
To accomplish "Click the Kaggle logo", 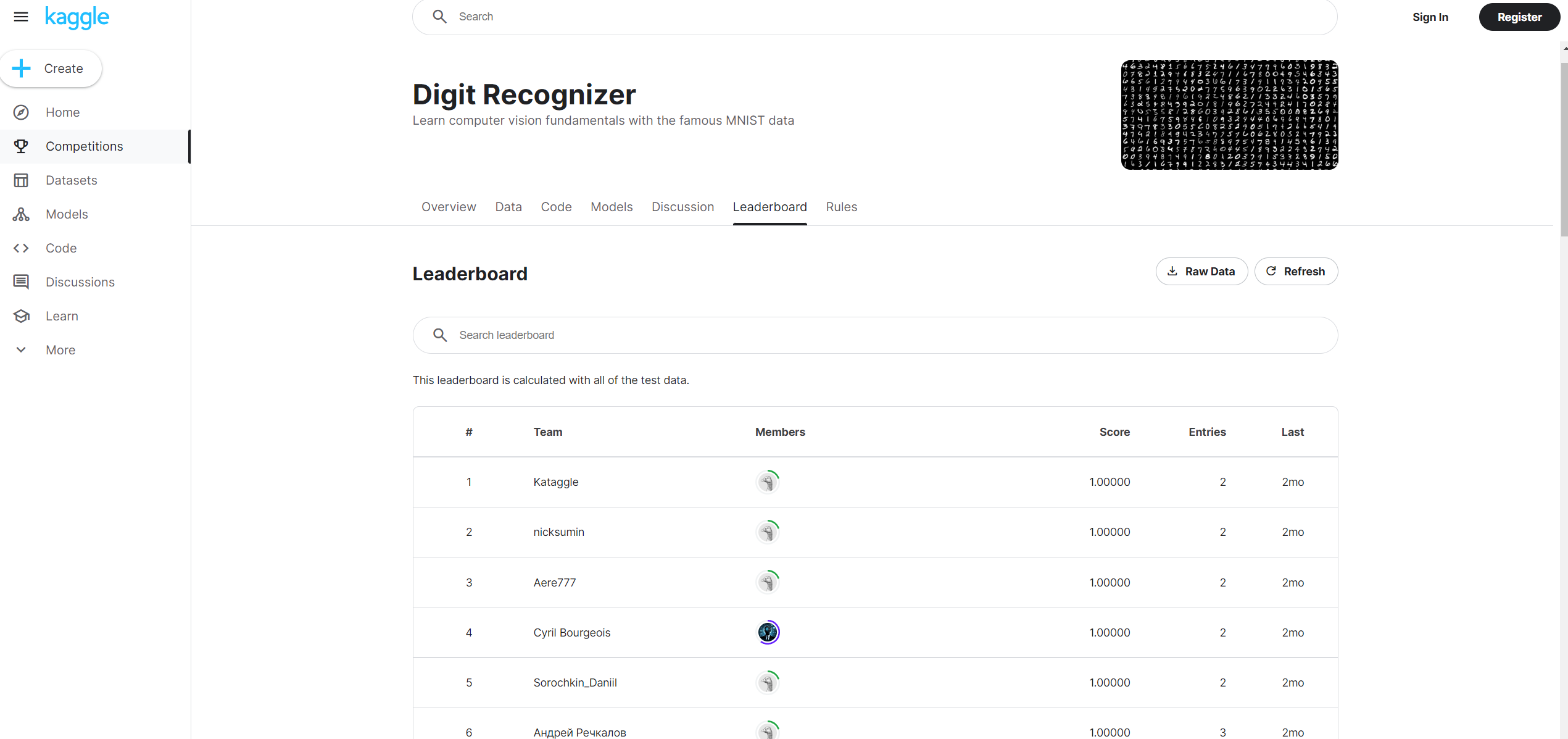I will point(77,17).
